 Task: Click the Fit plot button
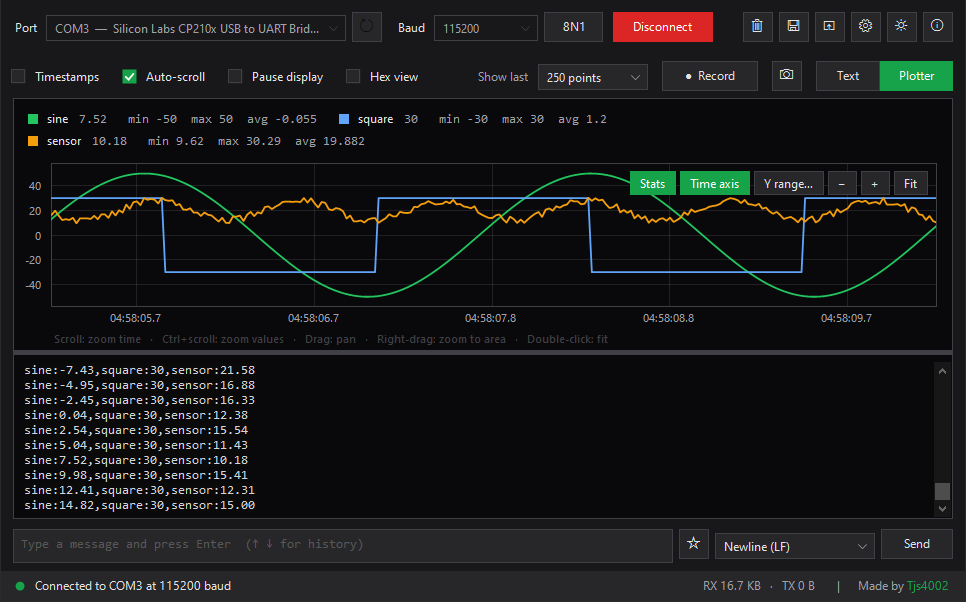[911, 184]
